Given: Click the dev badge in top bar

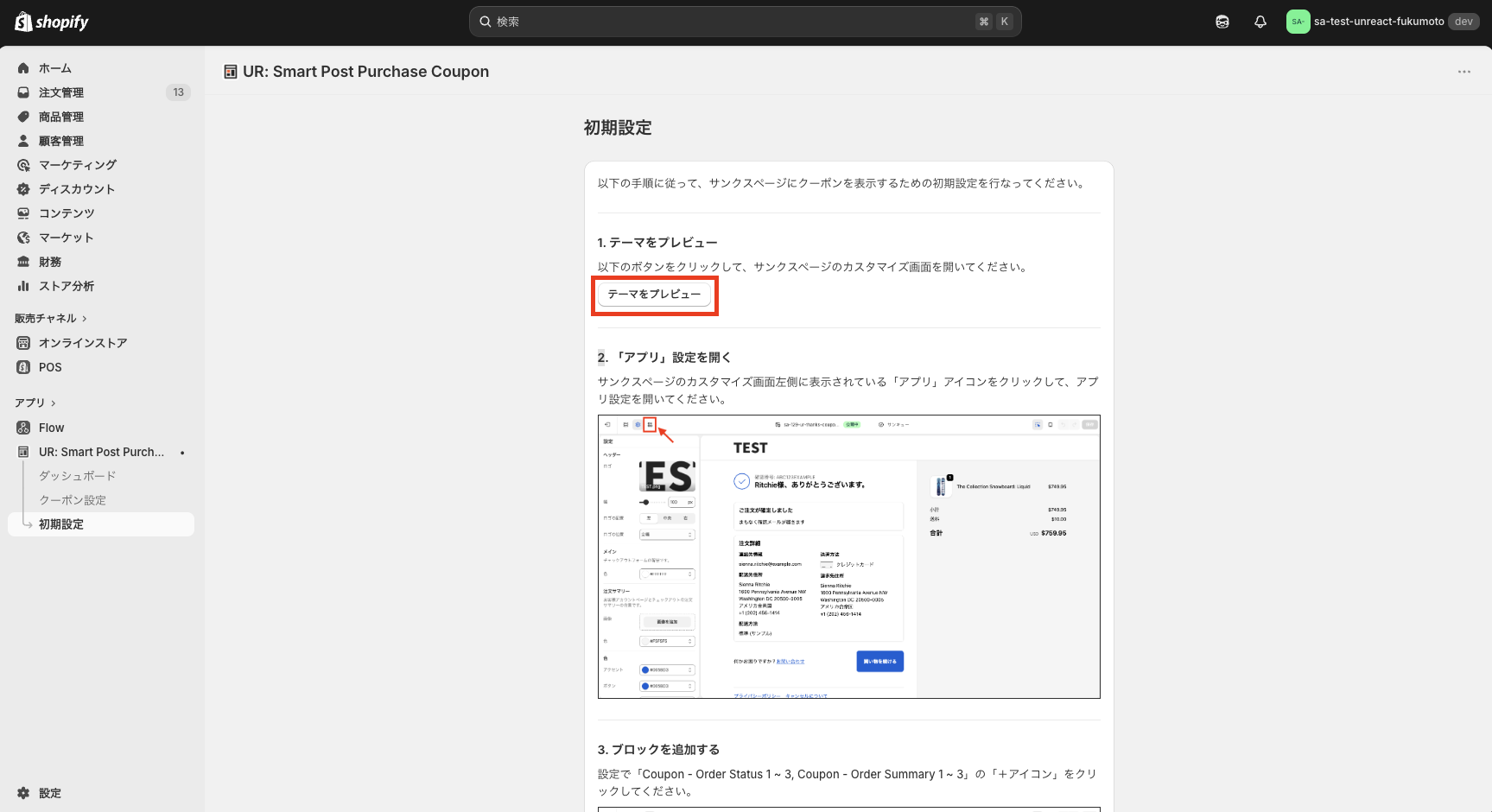Looking at the screenshot, I should pyautogui.click(x=1463, y=22).
